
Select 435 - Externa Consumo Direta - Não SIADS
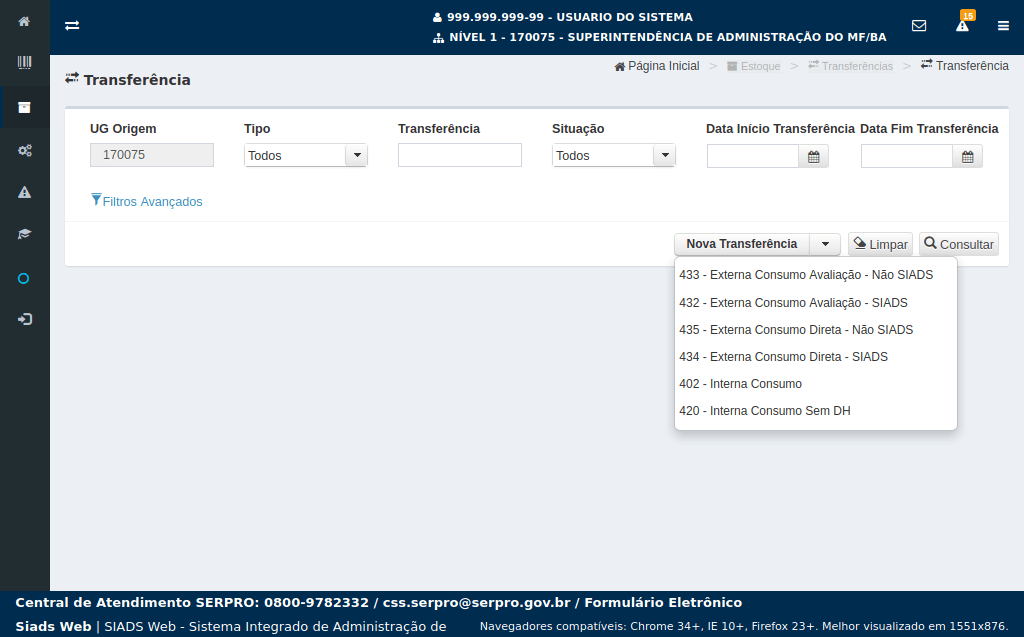tap(816, 330)
